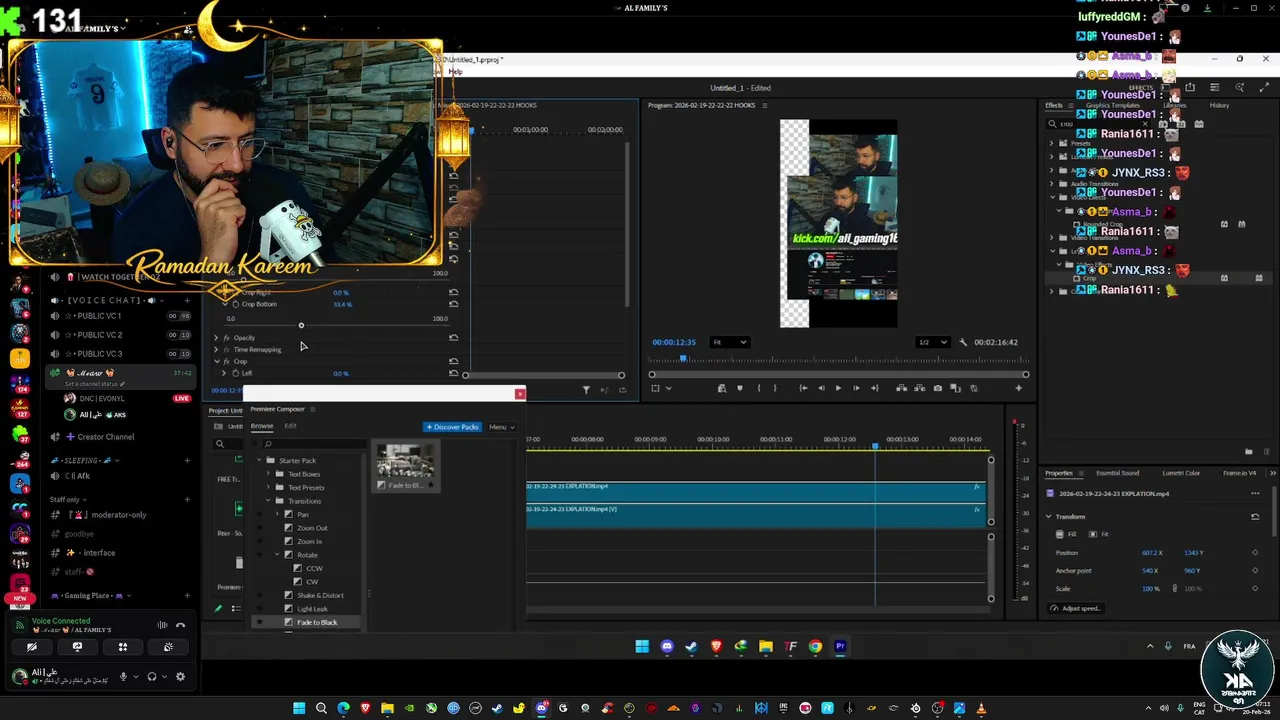Open Program monitor settings wrench
Image resolution: width=1280 pixels, height=720 pixels.
(962, 342)
